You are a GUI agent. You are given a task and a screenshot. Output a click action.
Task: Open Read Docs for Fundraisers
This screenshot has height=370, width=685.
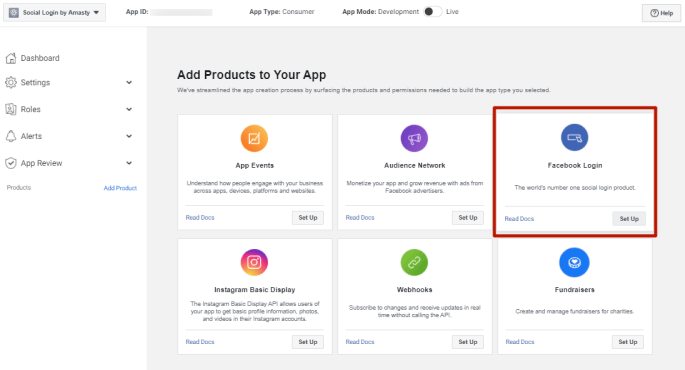pos(520,342)
